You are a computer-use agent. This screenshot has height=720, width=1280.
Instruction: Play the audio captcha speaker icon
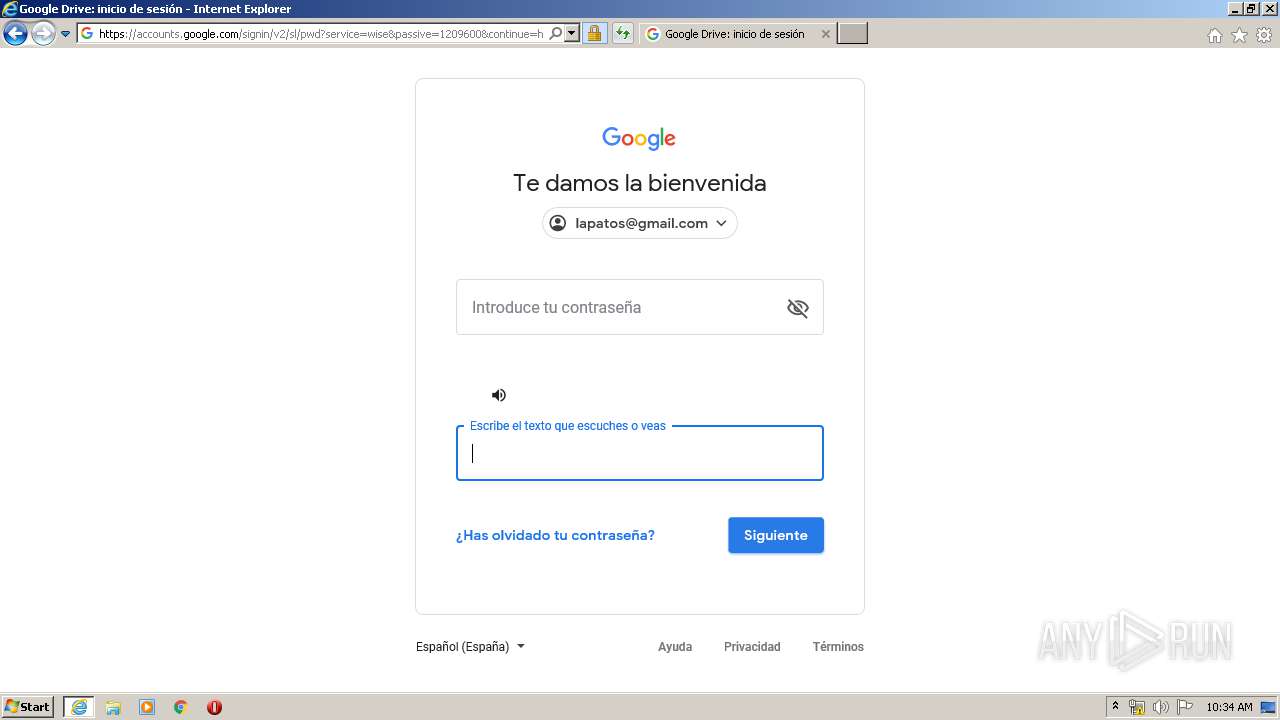(x=499, y=395)
